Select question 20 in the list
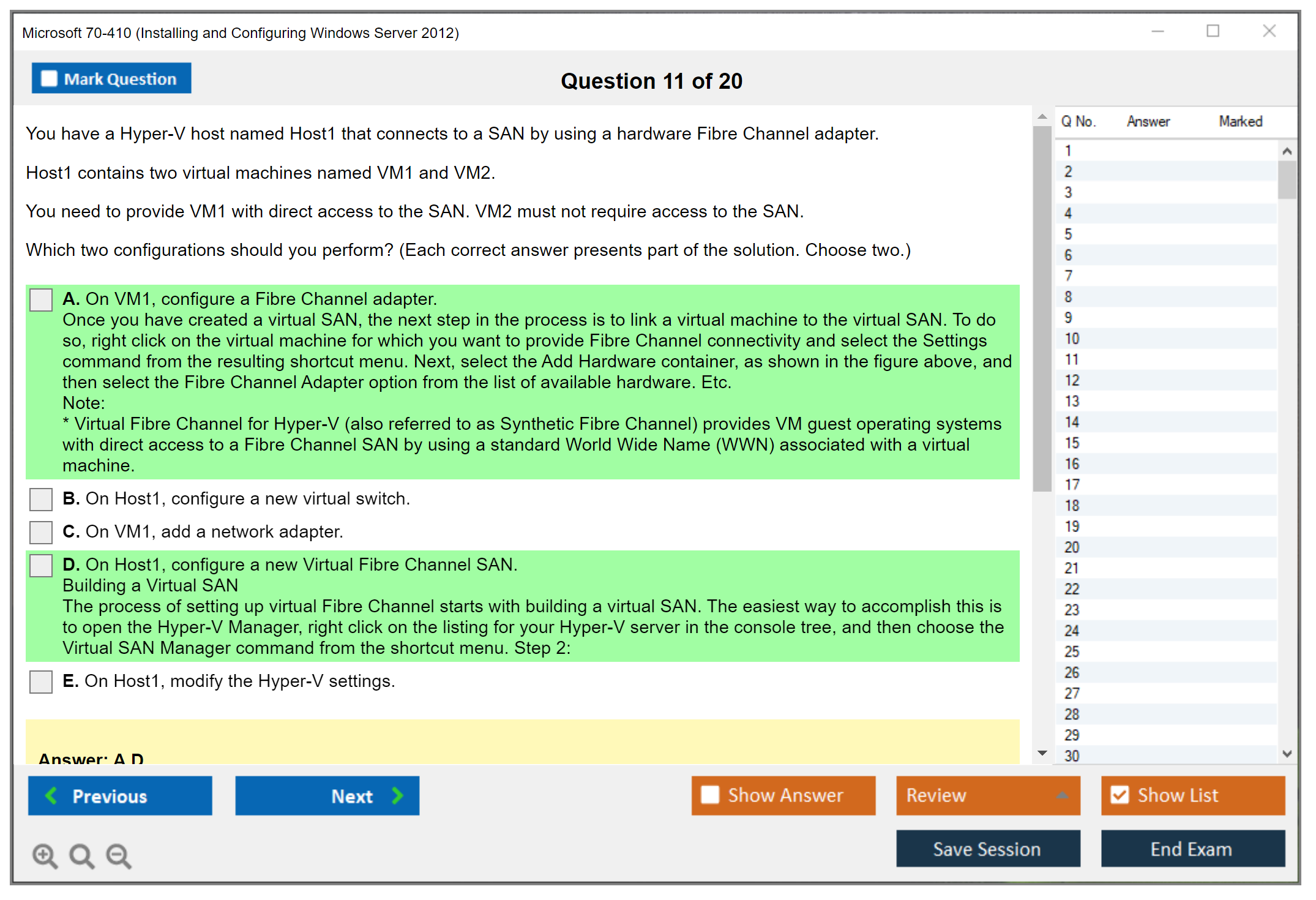The image size is (1316, 900). click(x=1072, y=547)
